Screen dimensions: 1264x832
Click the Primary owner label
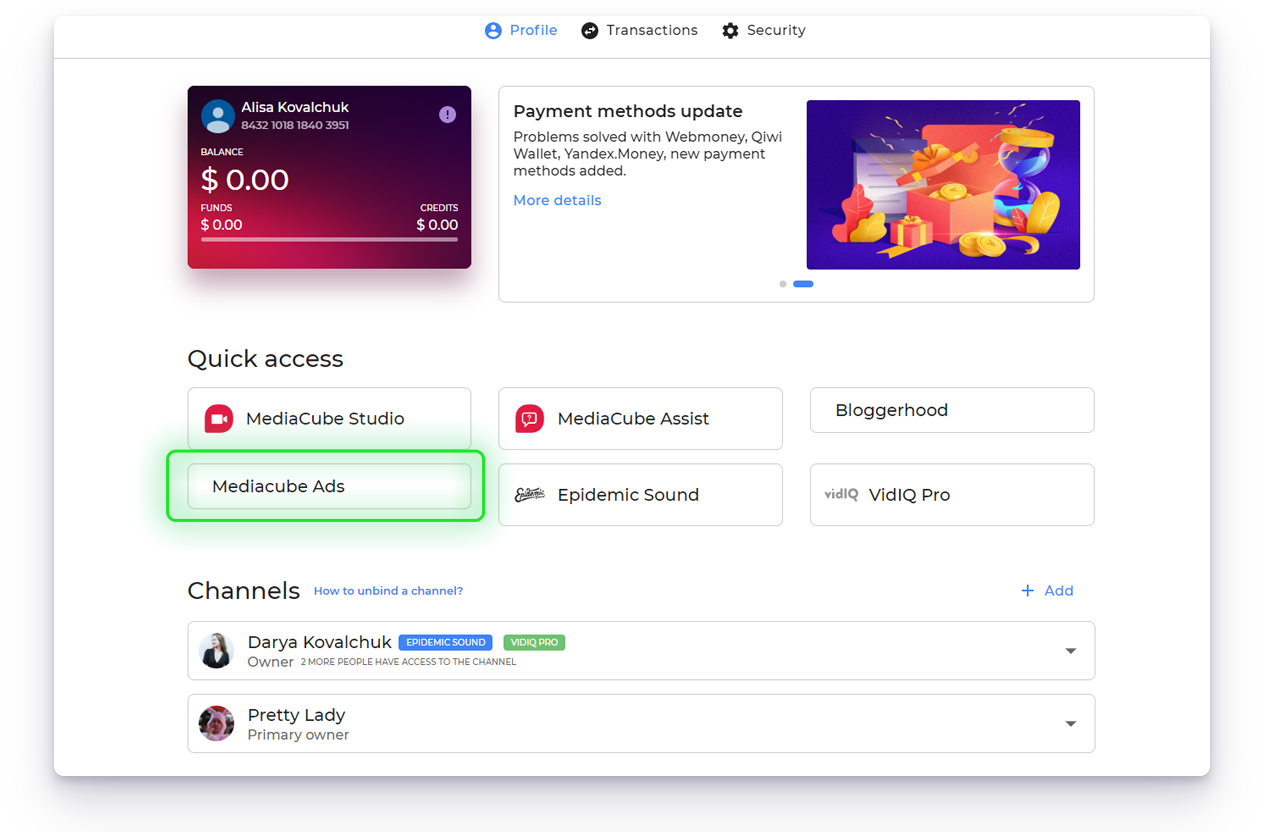(x=298, y=735)
